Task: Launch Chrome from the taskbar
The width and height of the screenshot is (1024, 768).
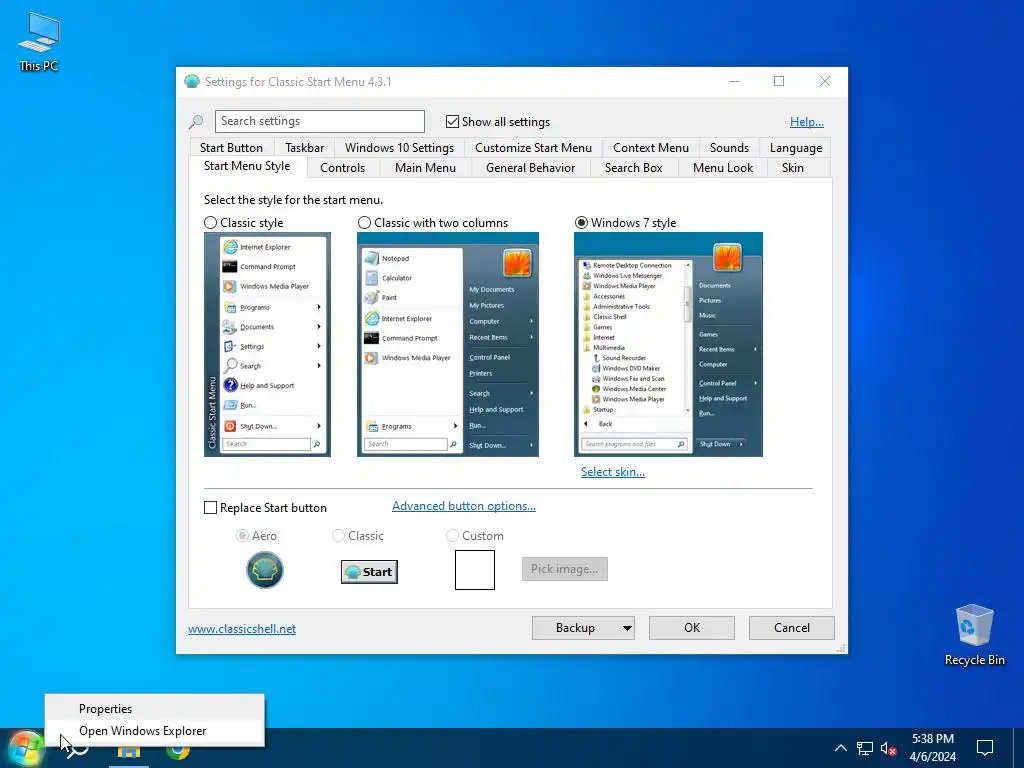Action: point(178,750)
